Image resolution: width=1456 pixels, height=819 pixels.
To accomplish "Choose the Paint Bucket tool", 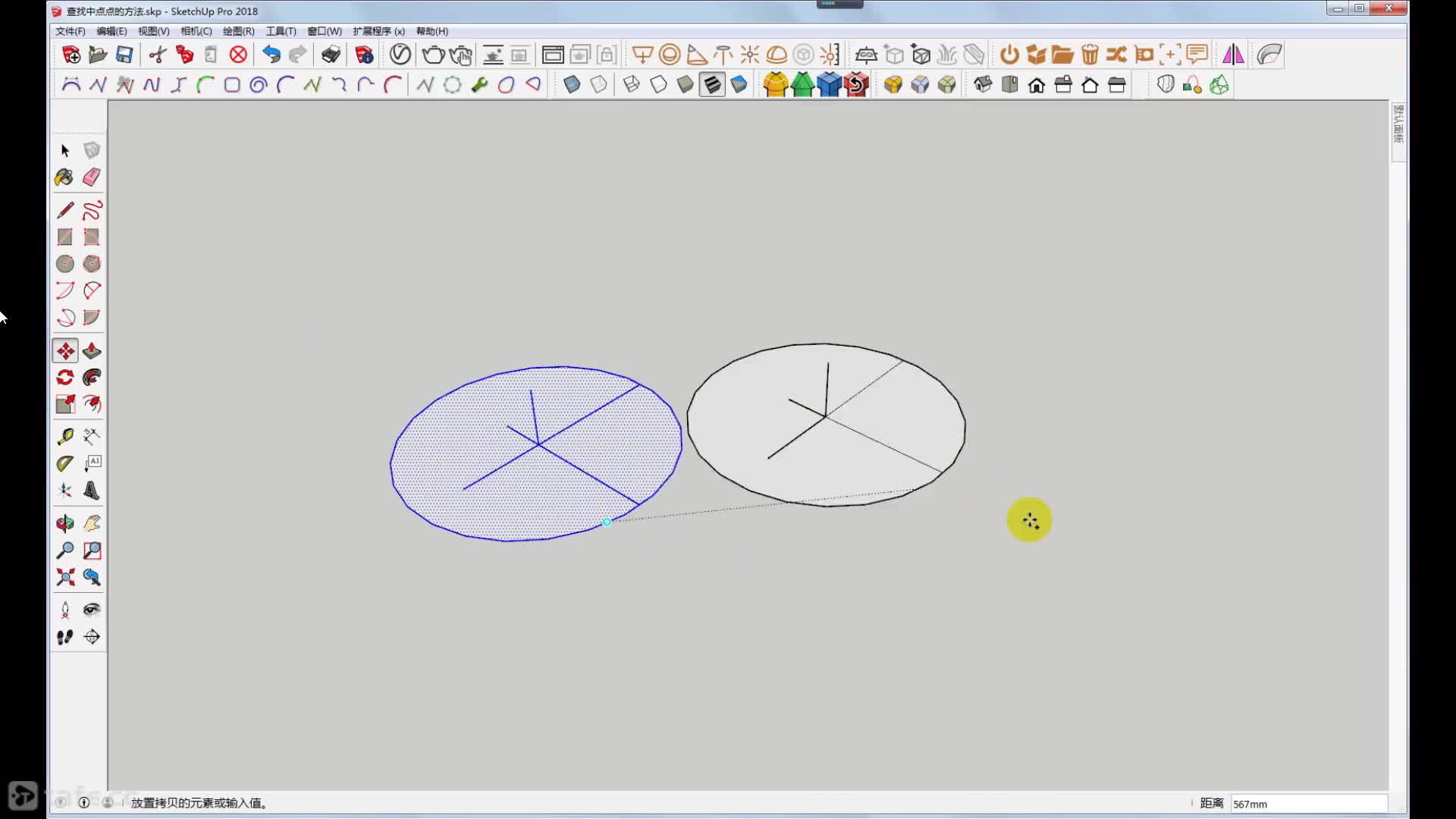I will [x=64, y=177].
